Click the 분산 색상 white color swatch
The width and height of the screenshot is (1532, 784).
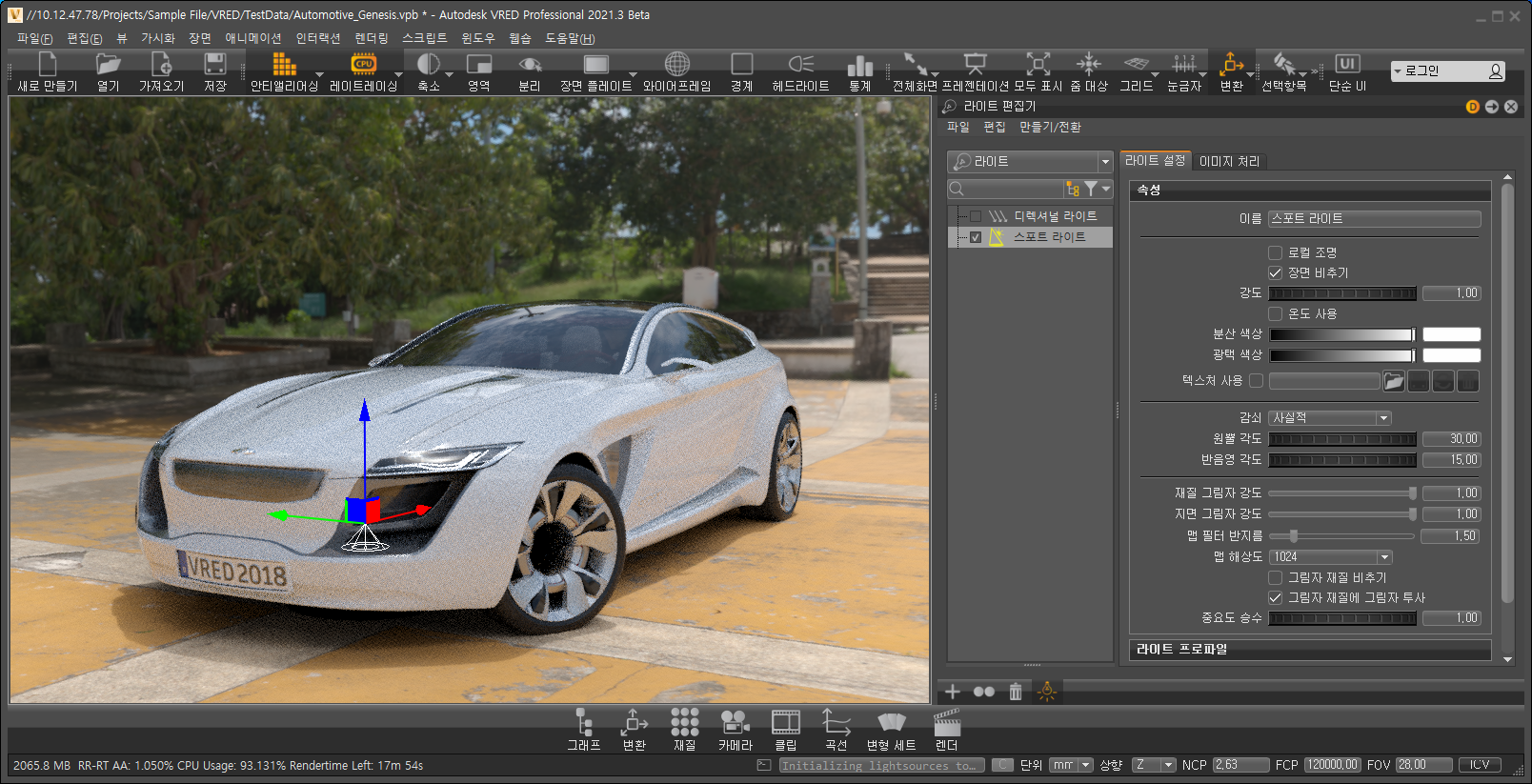click(1451, 334)
